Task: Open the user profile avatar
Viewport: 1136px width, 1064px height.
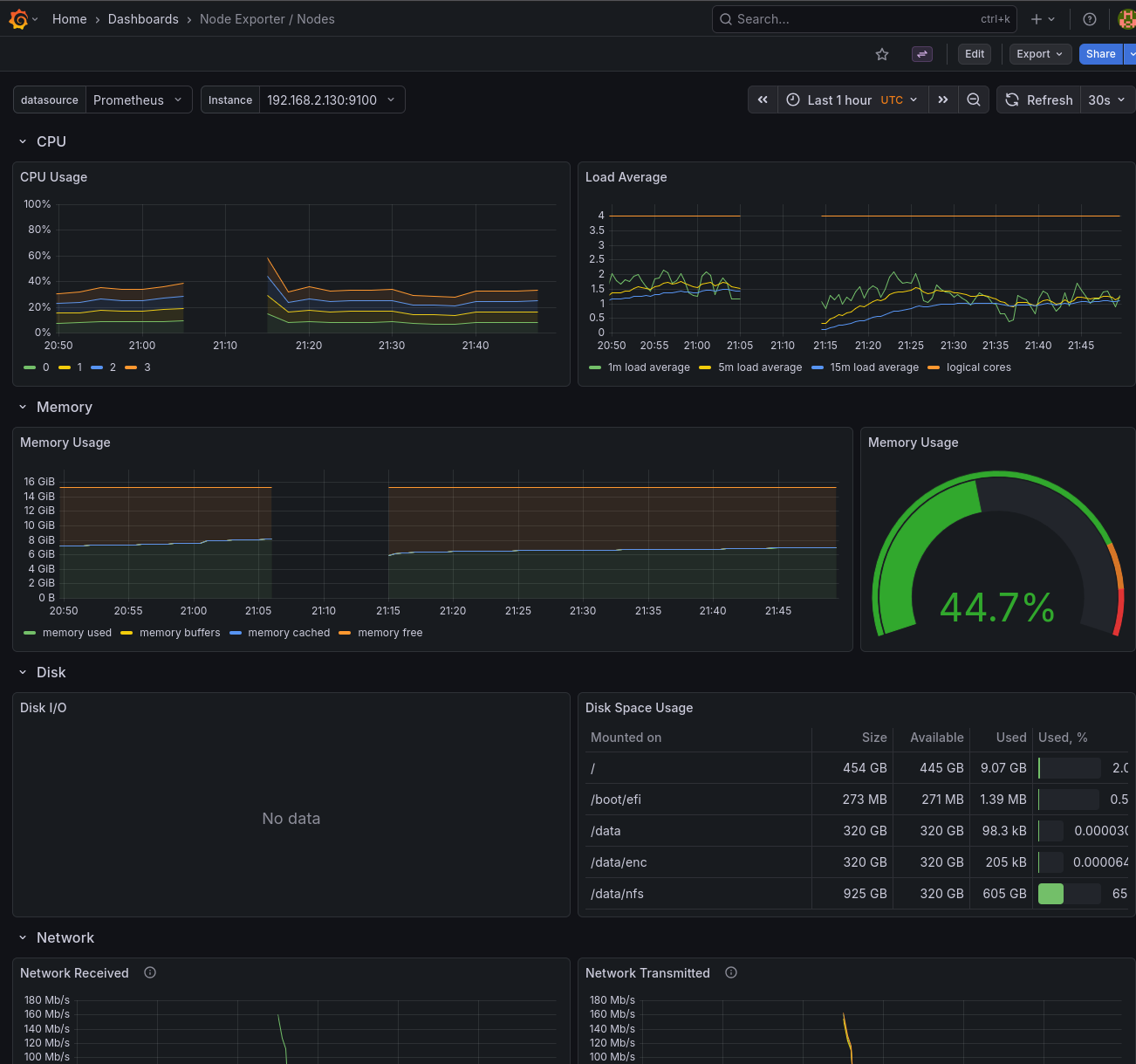Action: coord(1126,18)
